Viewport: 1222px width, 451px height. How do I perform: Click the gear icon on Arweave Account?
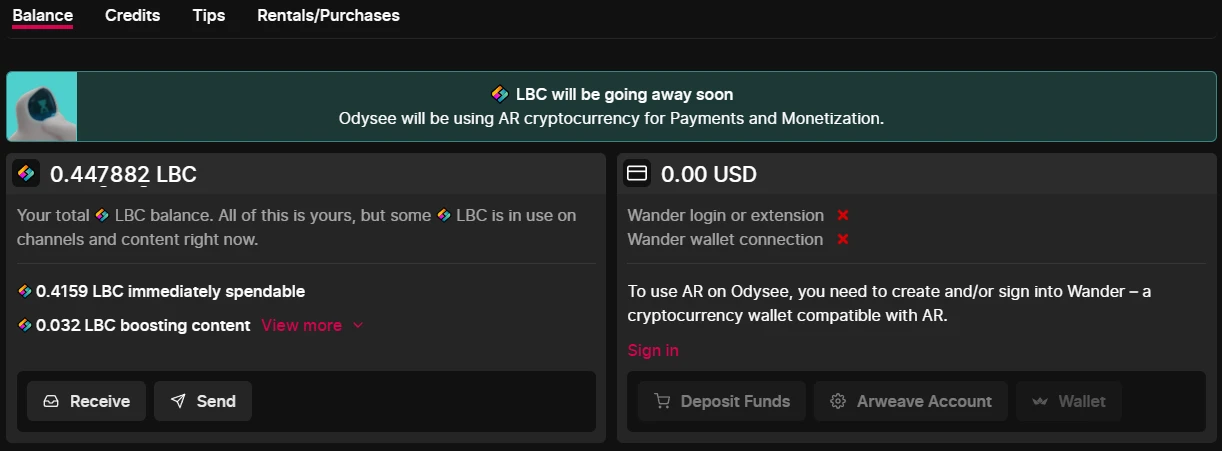(838, 401)
